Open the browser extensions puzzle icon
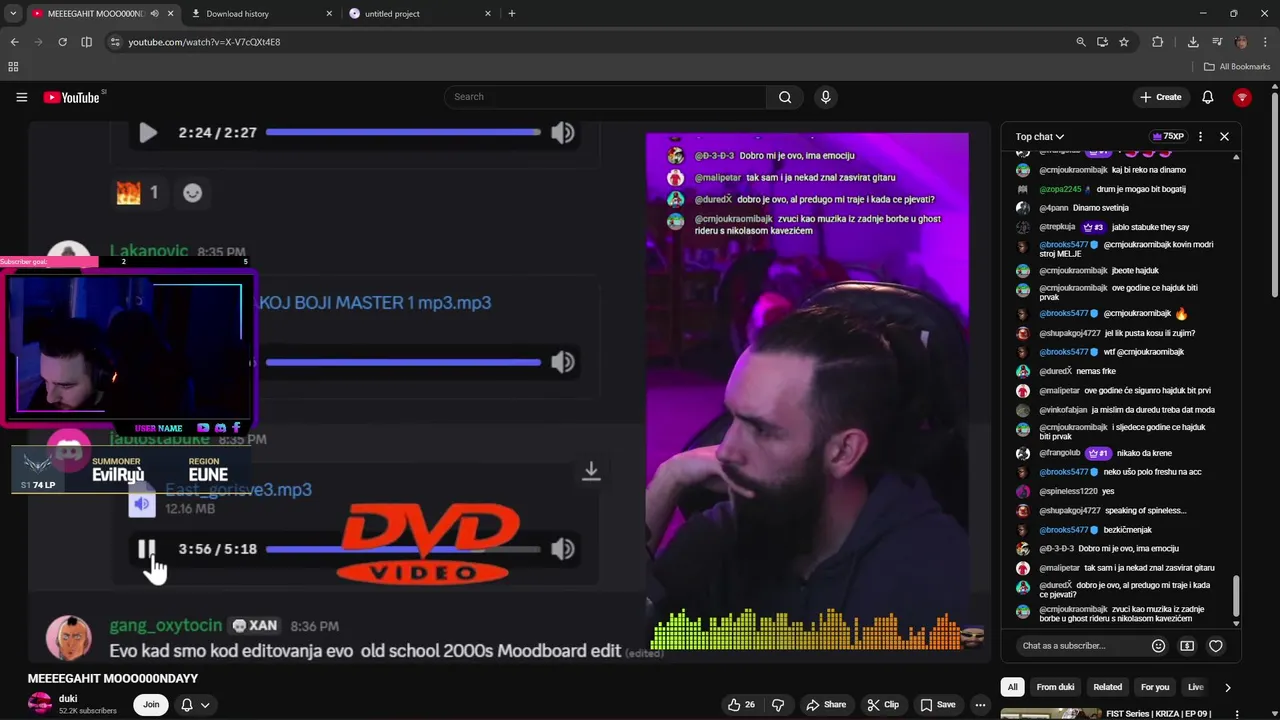1280x720 pixels. click(x=1157, y=42)
